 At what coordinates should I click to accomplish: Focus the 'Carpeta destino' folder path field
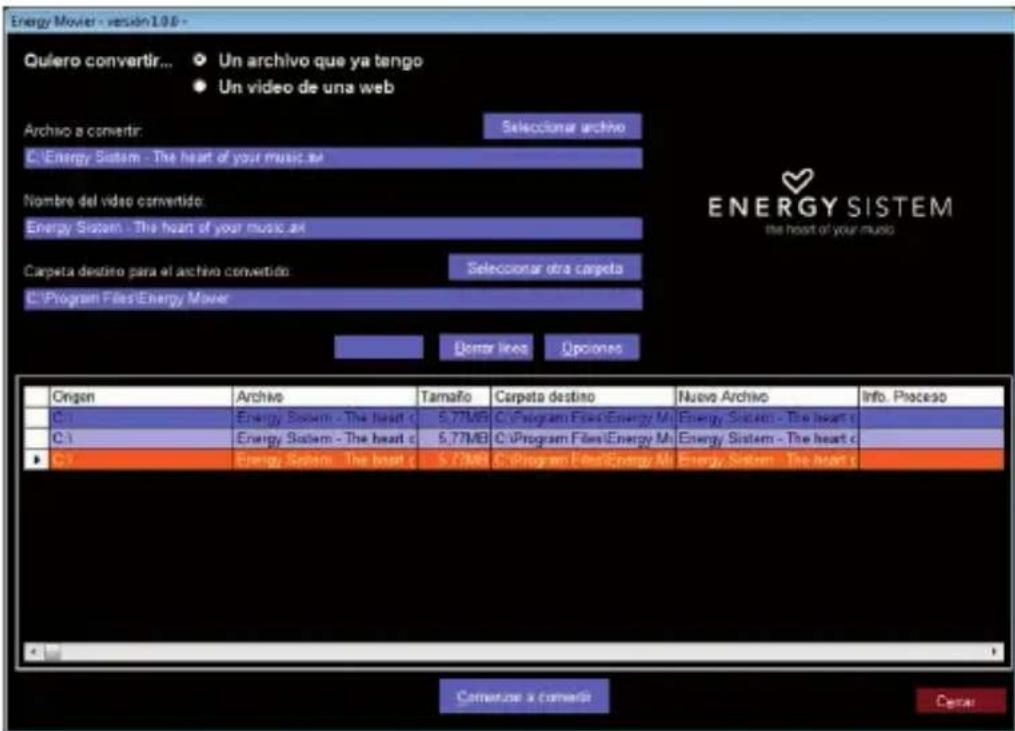tap(333, 298)
